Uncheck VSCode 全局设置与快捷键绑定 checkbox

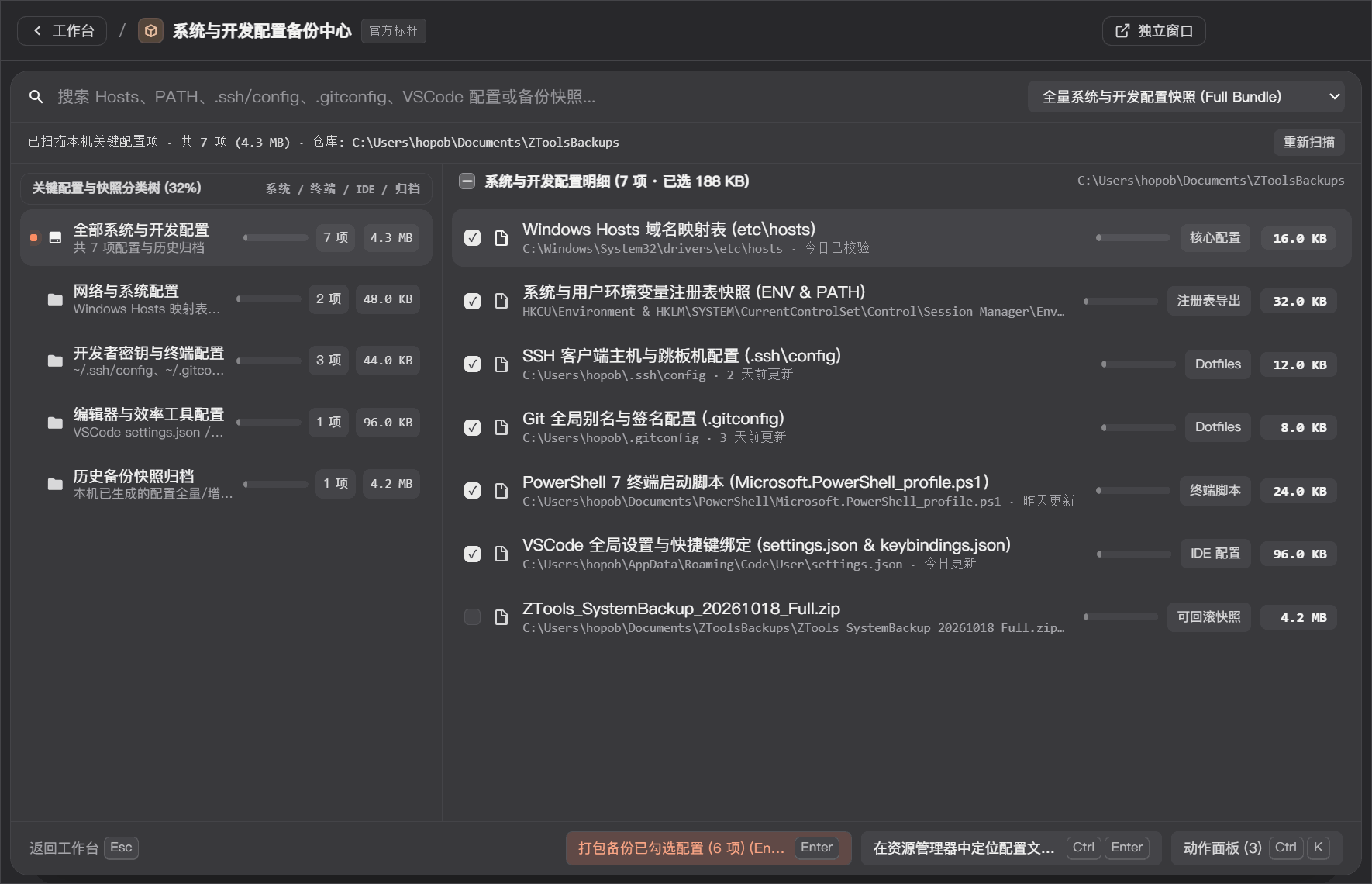pos(472,554)
